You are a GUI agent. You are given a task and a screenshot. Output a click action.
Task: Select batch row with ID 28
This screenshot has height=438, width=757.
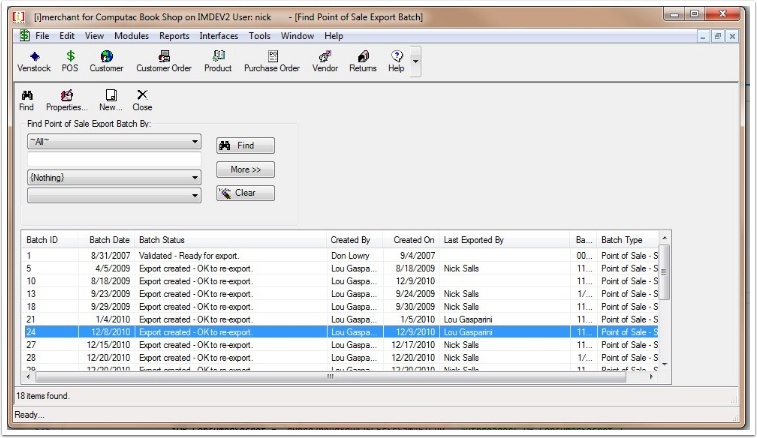(340, 357)
